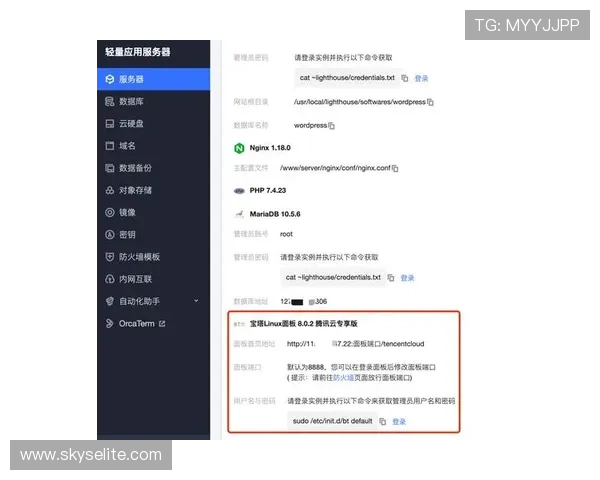600x480 pixels.
Task: Click the MariaDB 10.5.6 heading
Action: point(275,214)
